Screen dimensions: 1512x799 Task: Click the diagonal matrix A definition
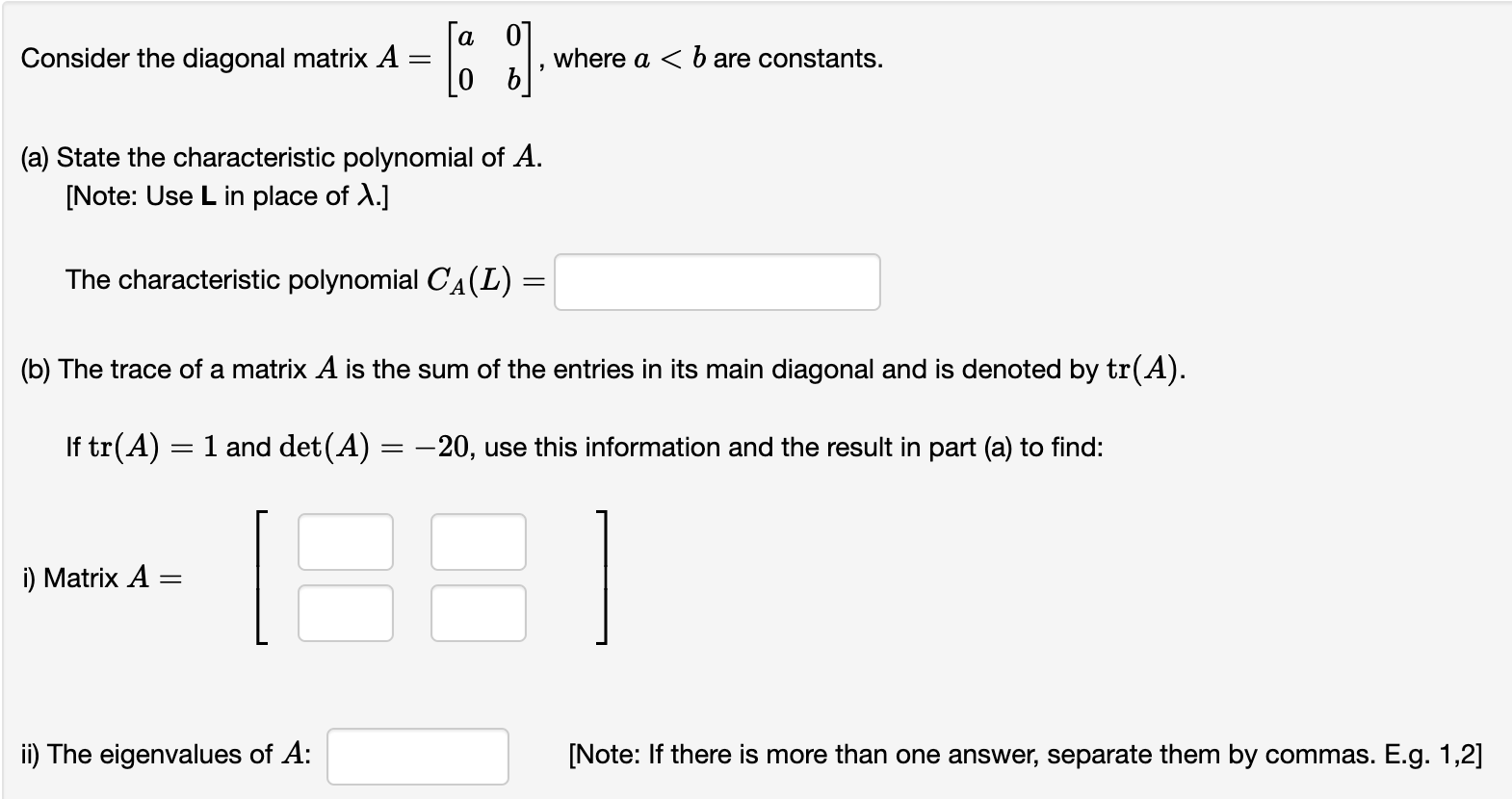(x=489, y=58)
